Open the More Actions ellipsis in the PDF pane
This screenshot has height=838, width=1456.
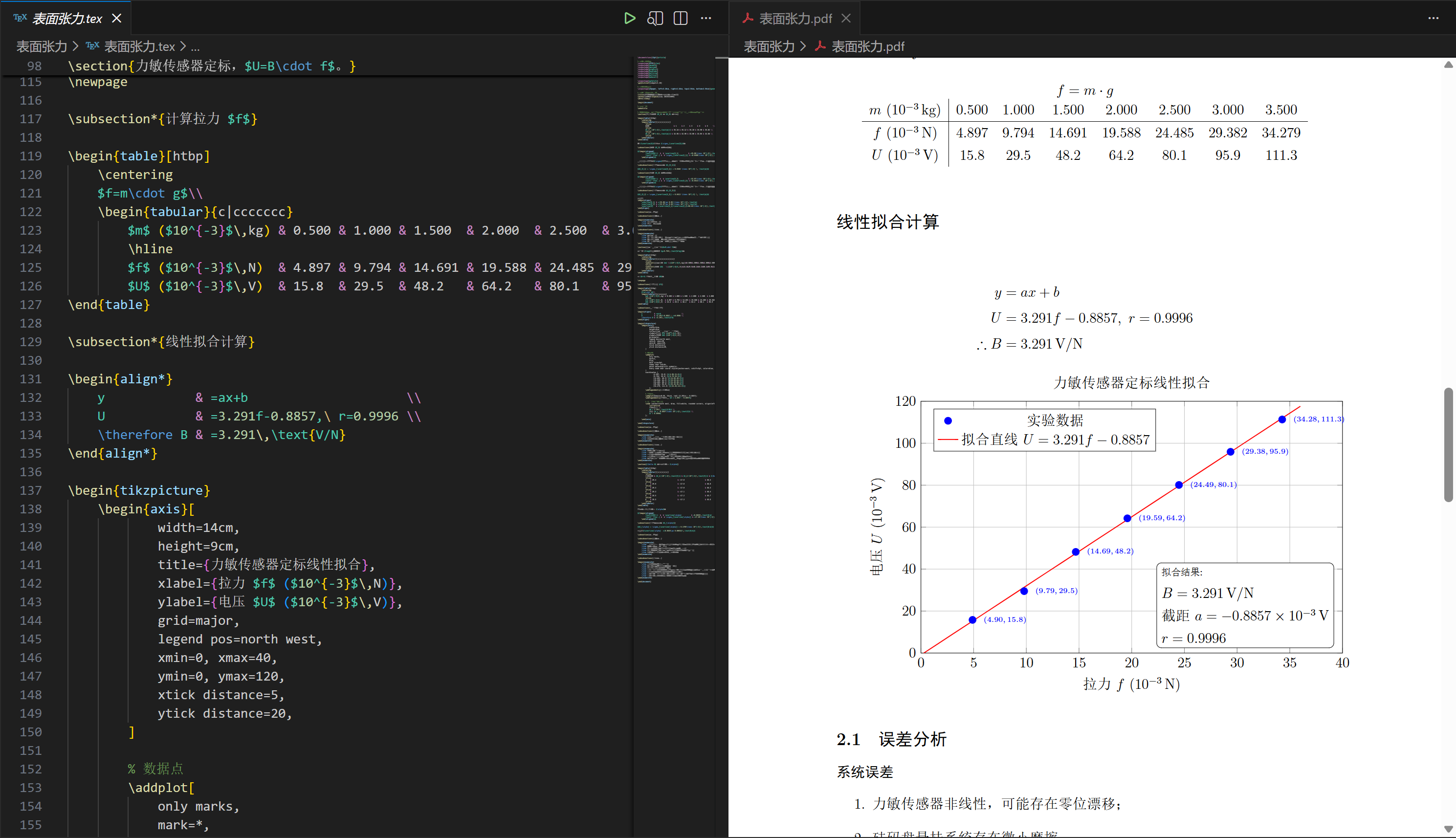tap(1434, 18)
